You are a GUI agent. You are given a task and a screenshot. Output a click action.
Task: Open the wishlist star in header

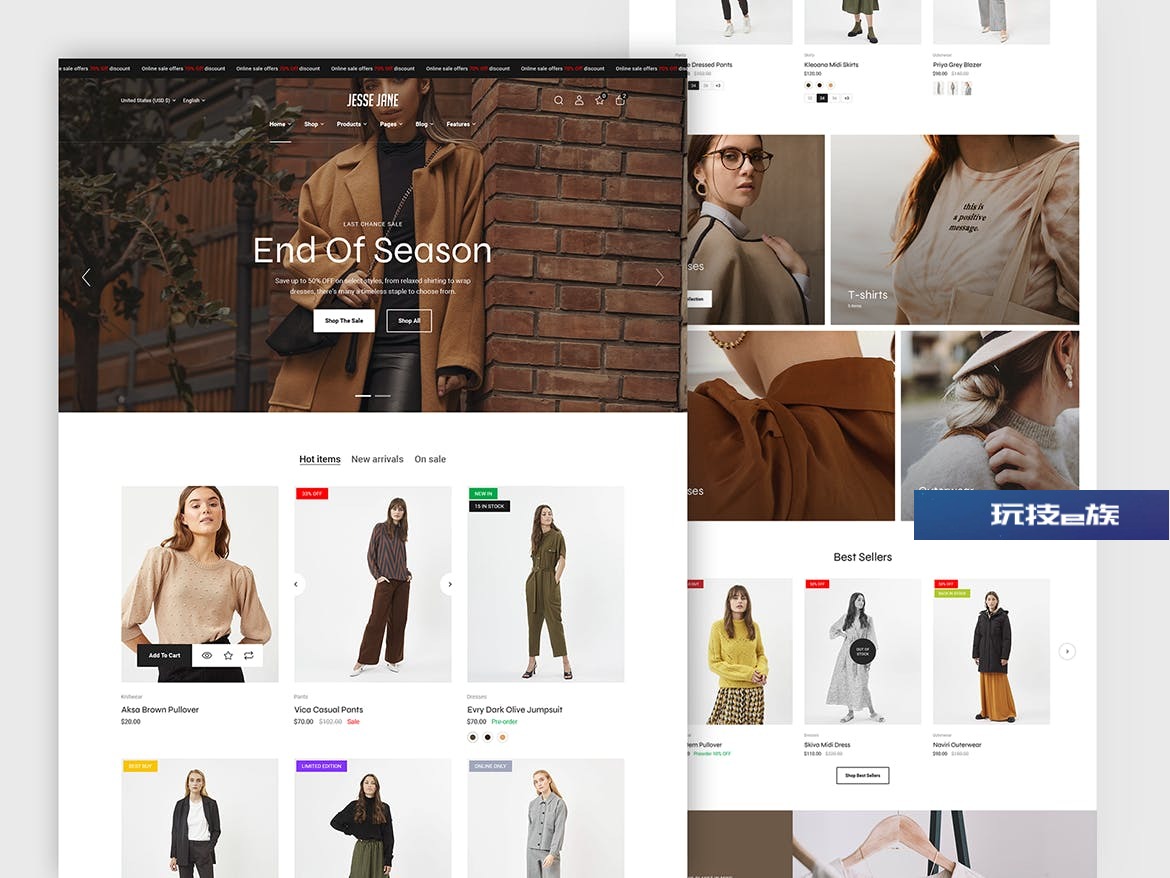coord(599,100)
